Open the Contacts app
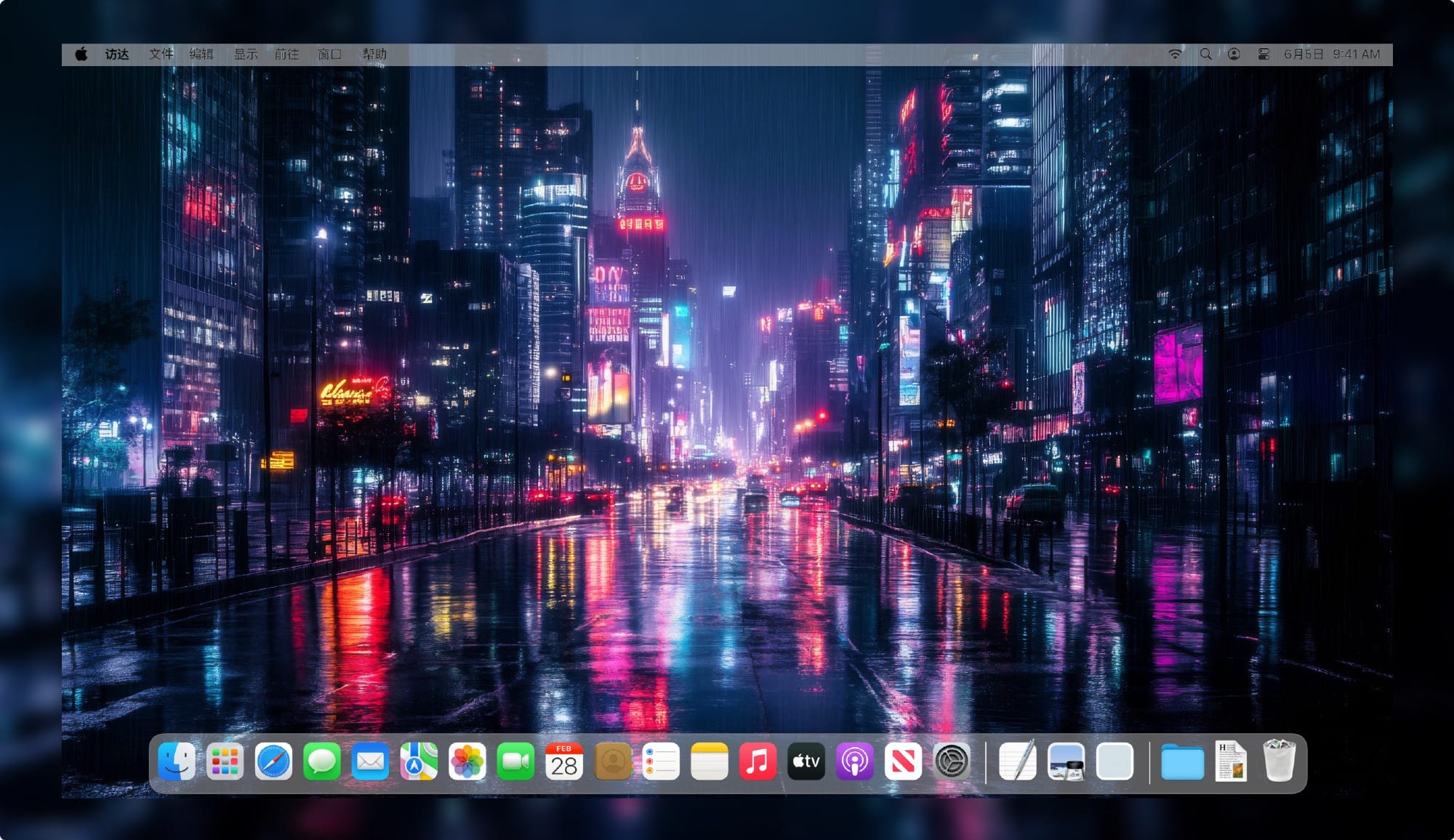1454x840 pixels. [x=614, y=763]
